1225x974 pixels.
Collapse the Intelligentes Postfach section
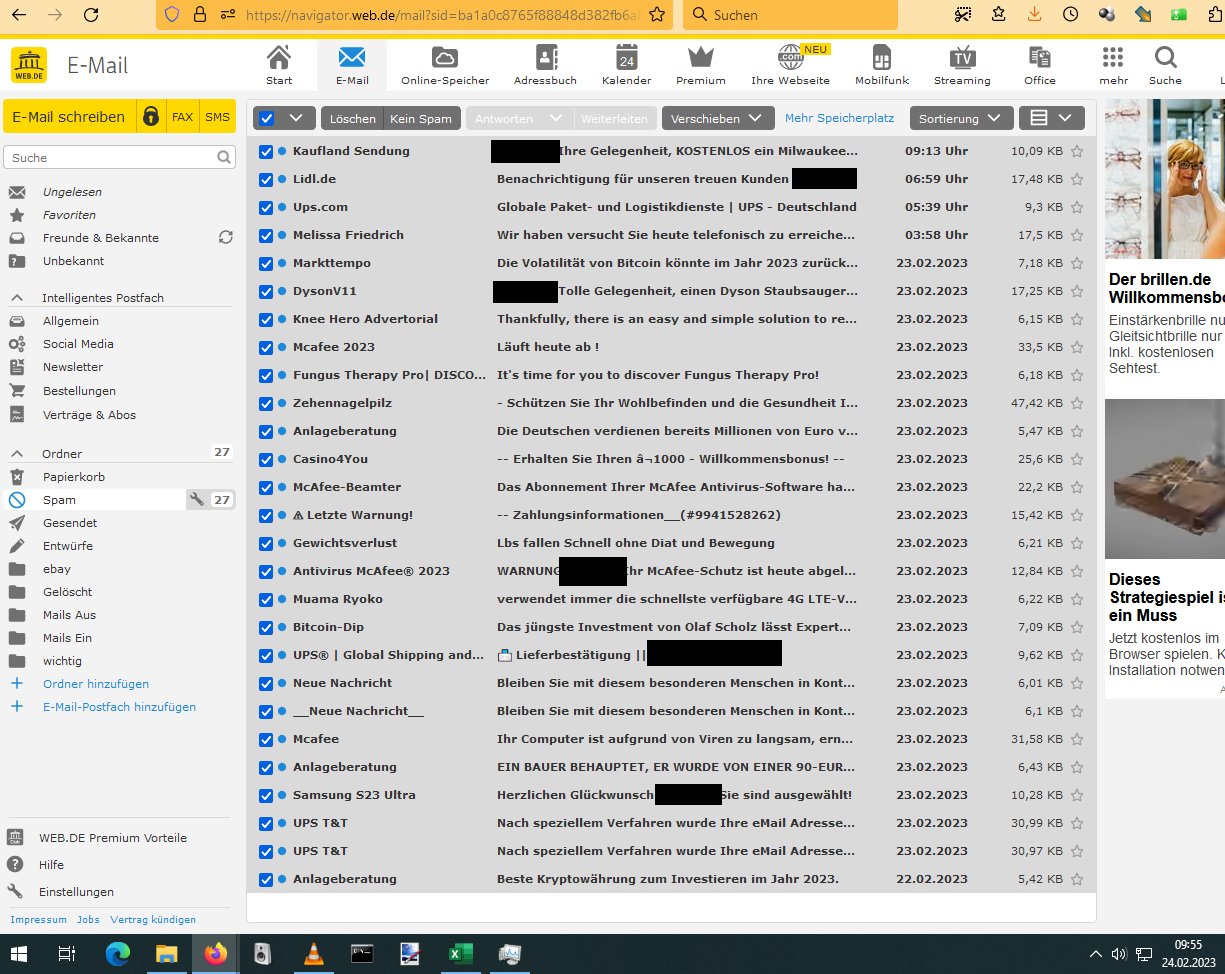point(17,298)
